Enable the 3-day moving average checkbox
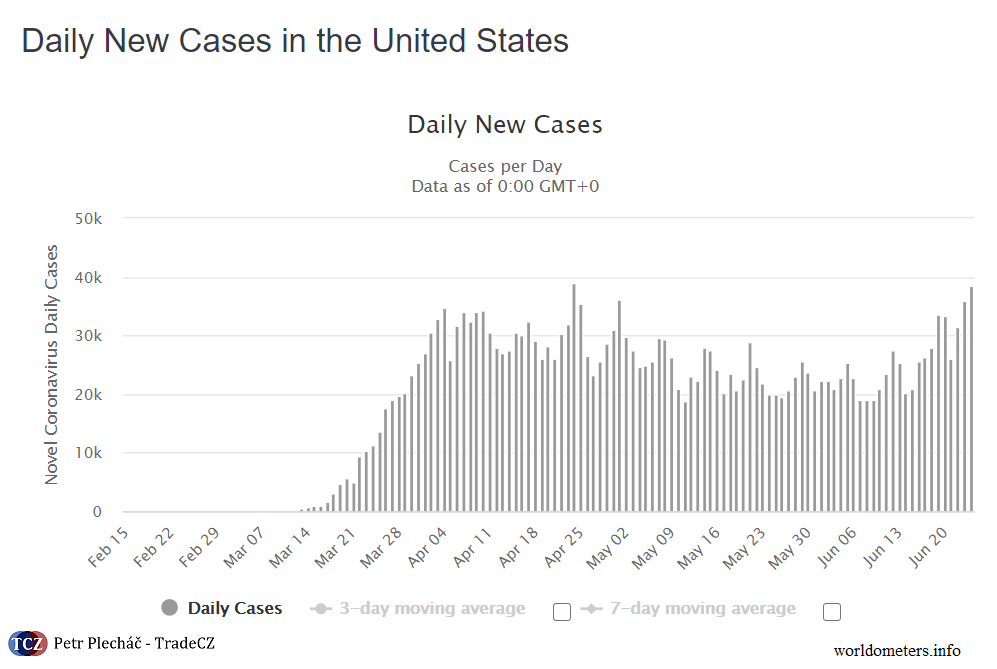Image resolution: width=997 pixels, height=669 pixels. coord(561,611)
